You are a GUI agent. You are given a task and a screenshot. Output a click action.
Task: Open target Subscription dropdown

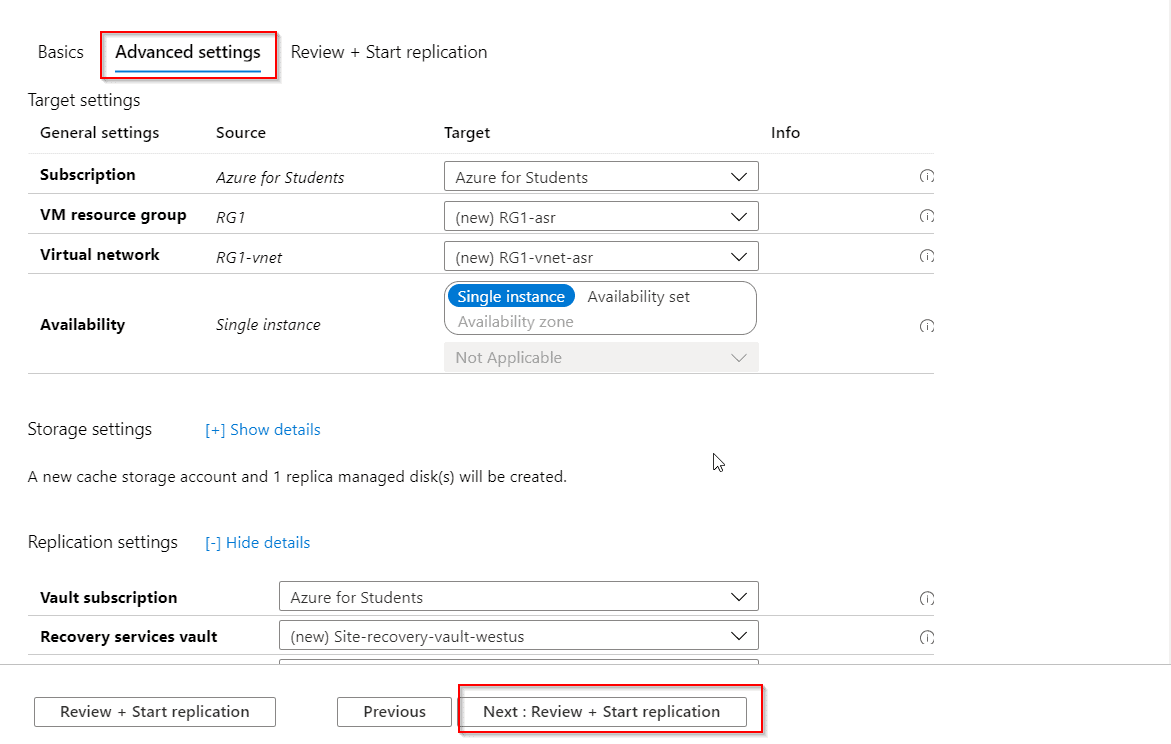click(601, 177)
